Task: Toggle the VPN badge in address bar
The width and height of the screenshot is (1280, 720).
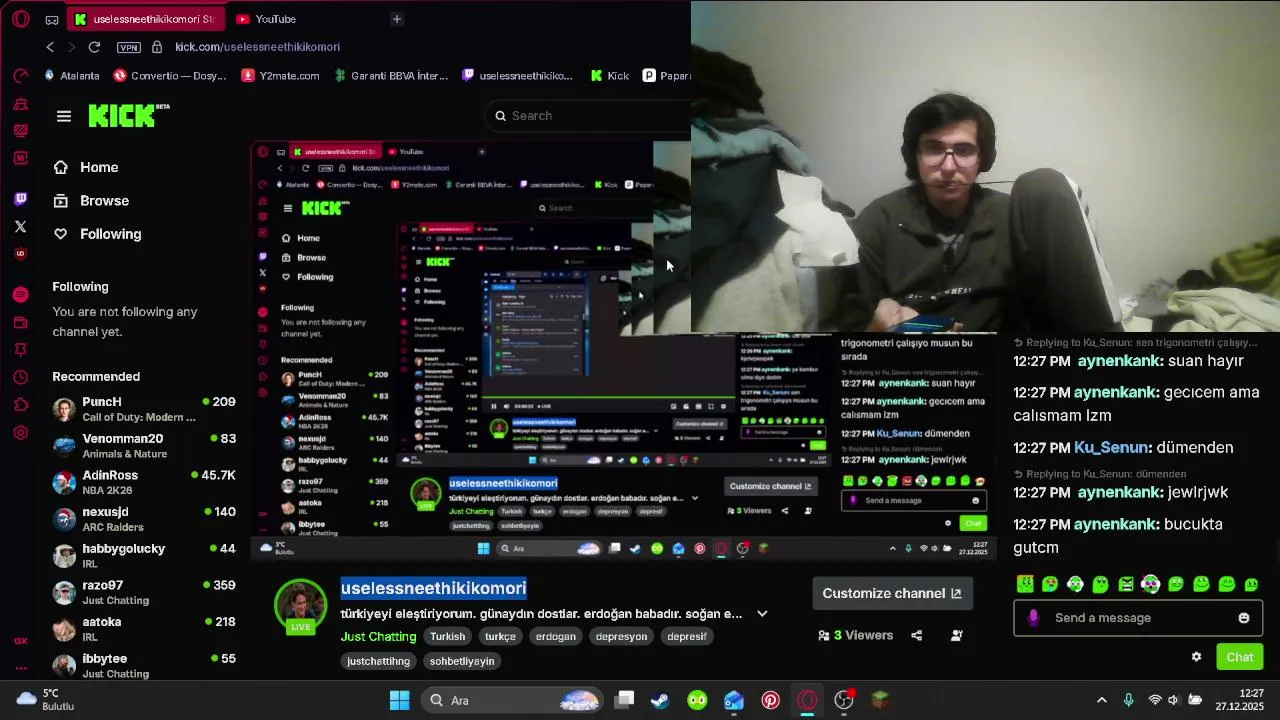Action: pos(129,47)
